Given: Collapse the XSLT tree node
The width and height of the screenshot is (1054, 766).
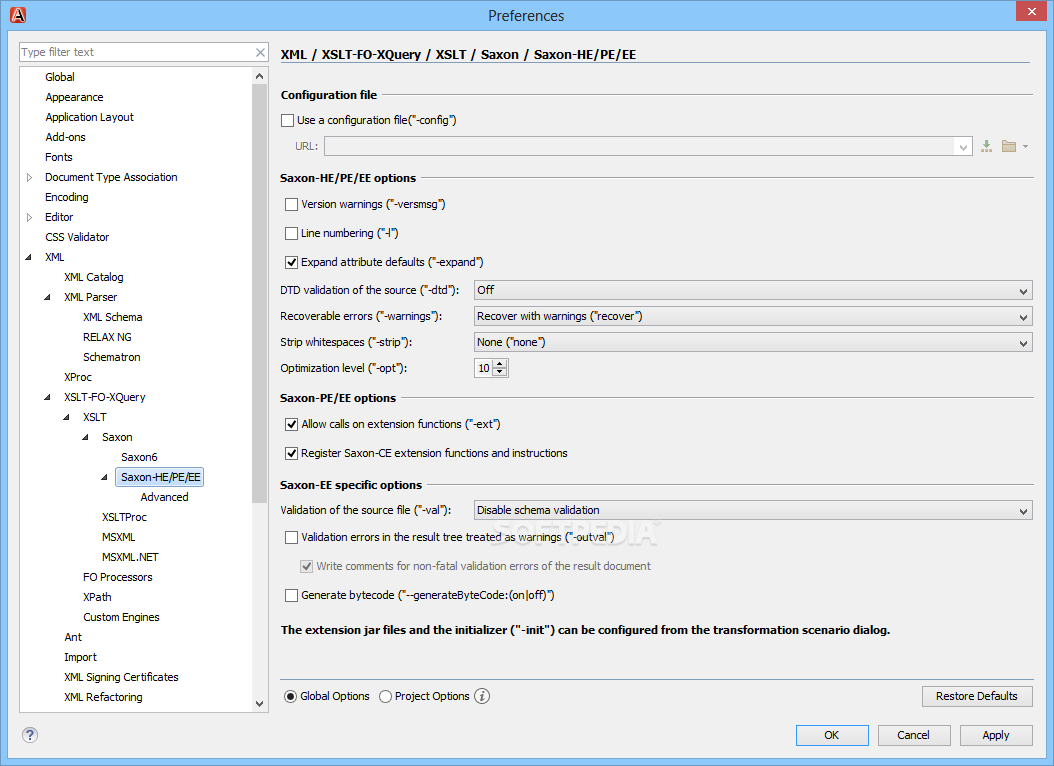Looking at the screenshot, I should [x=66, y=417].
